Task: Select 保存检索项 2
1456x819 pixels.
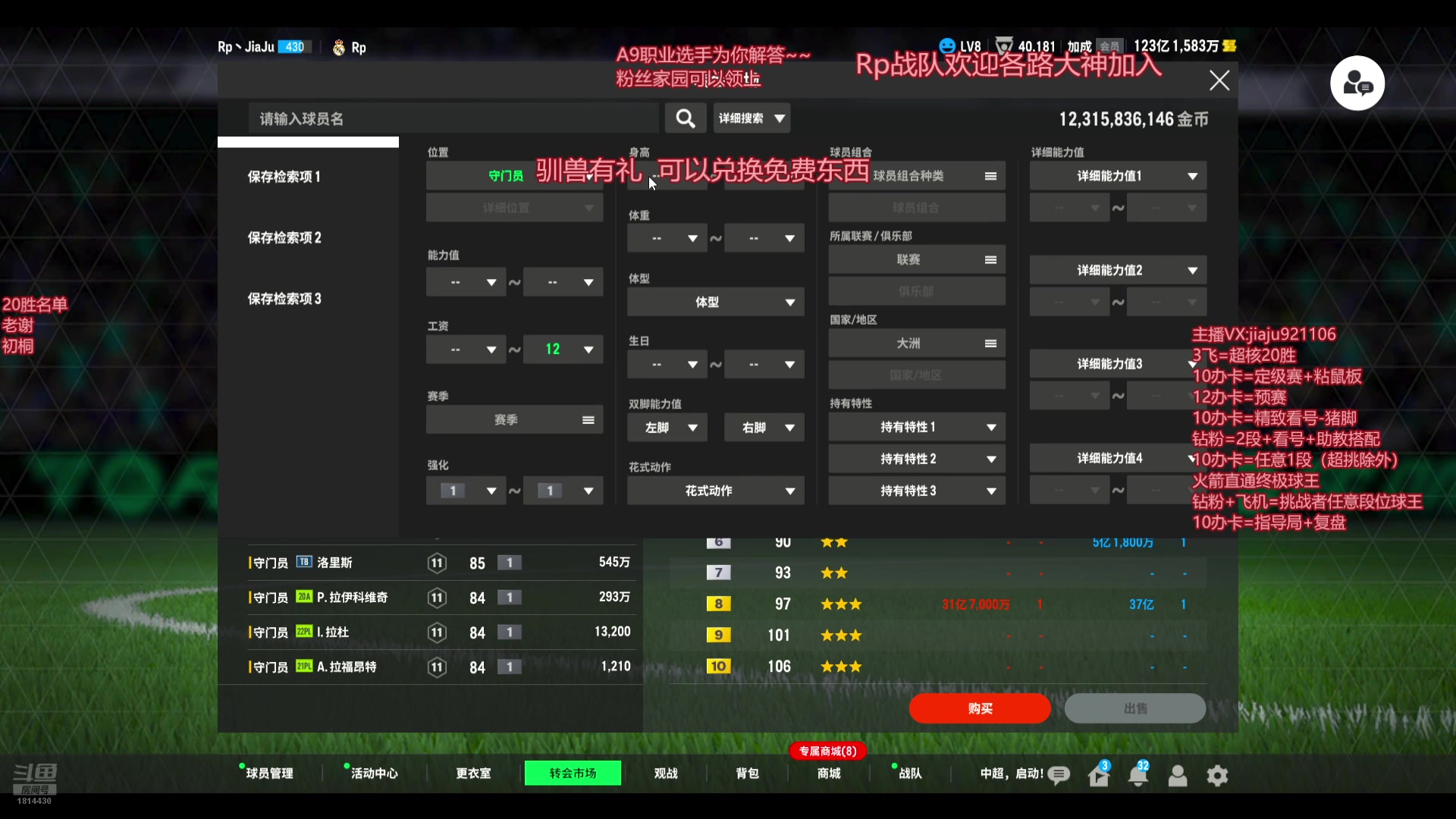Action: point(284,237)
